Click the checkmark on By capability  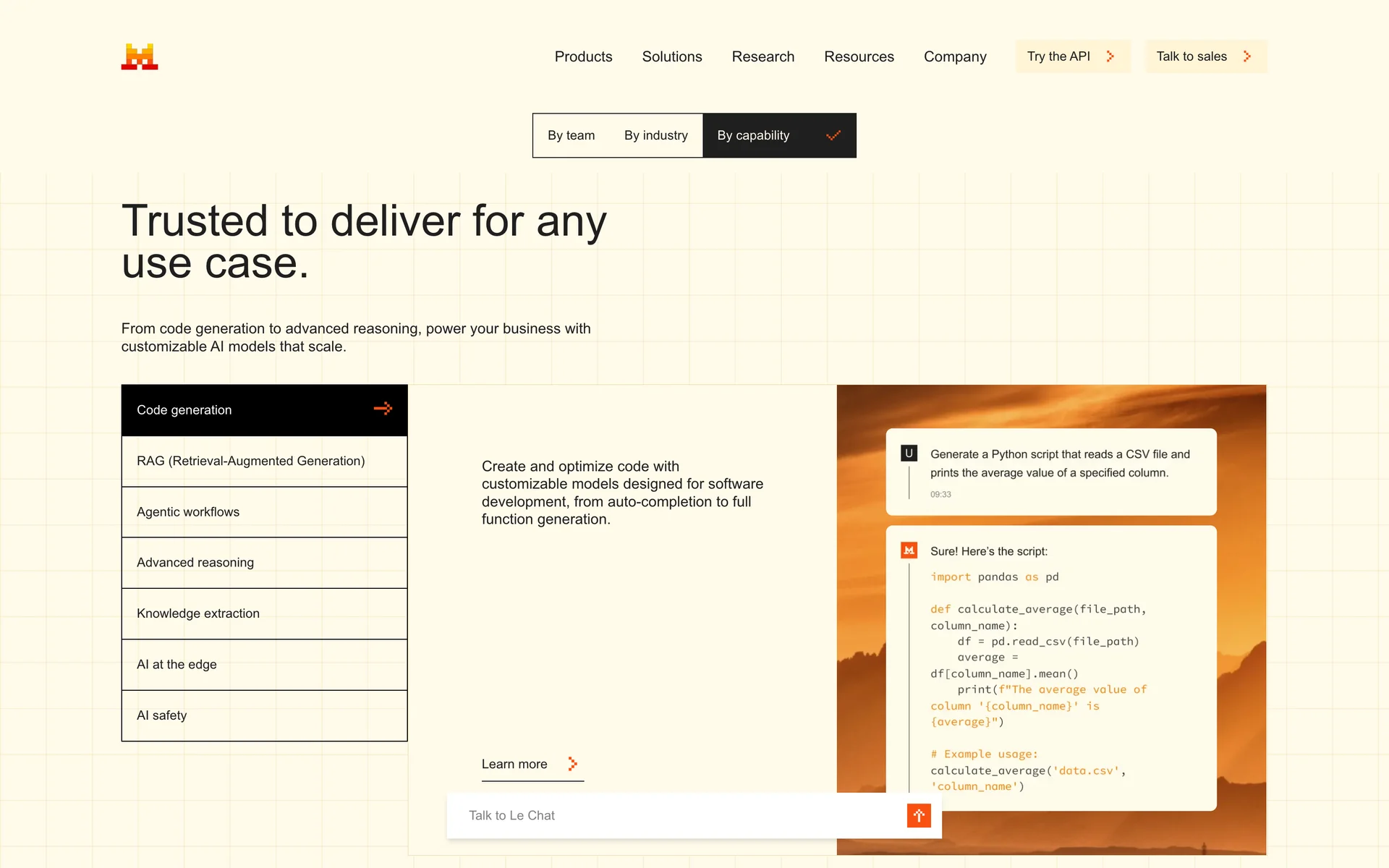pos(833,135)
